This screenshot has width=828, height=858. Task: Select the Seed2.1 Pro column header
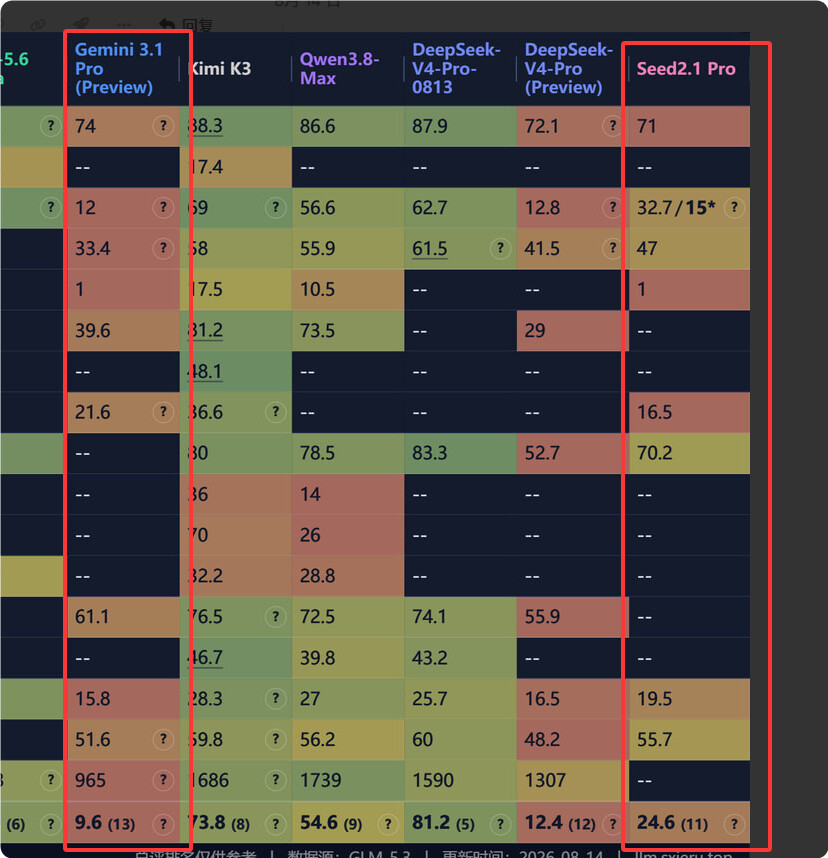click(x=686, y=68)
